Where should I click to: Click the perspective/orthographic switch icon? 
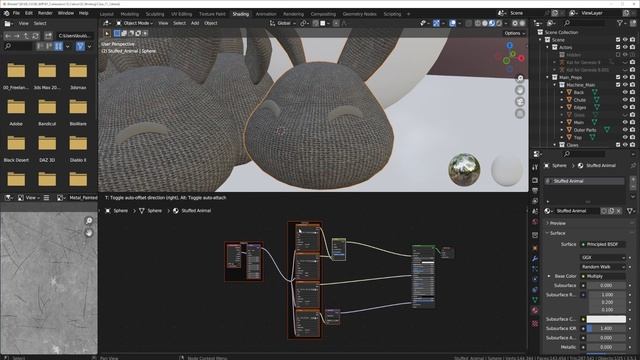pyautogui.click(x=520, y=113)
